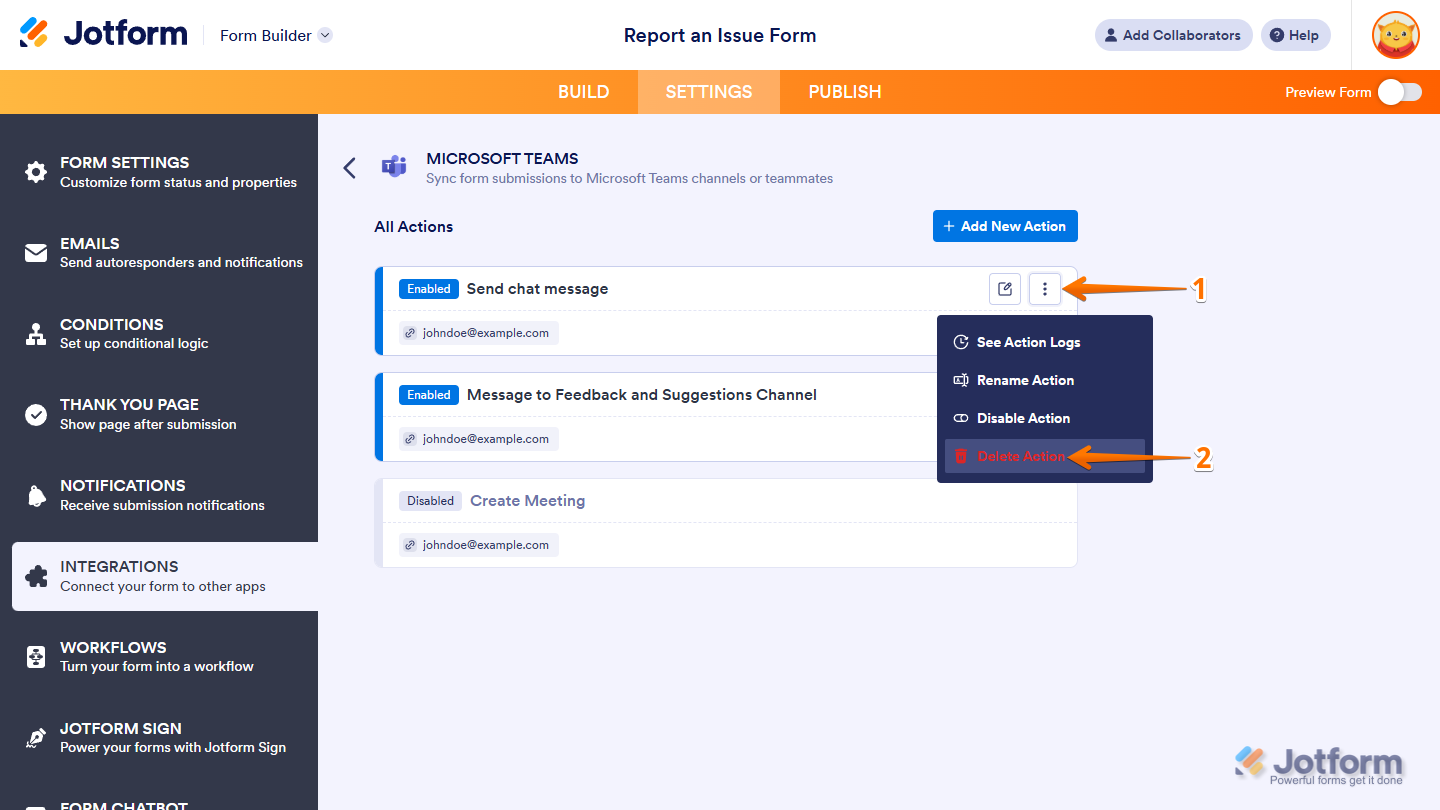Click the Microsoft Teams integration logo
This screenshot has width=1440, height=810.
click(x=394, y=167)
